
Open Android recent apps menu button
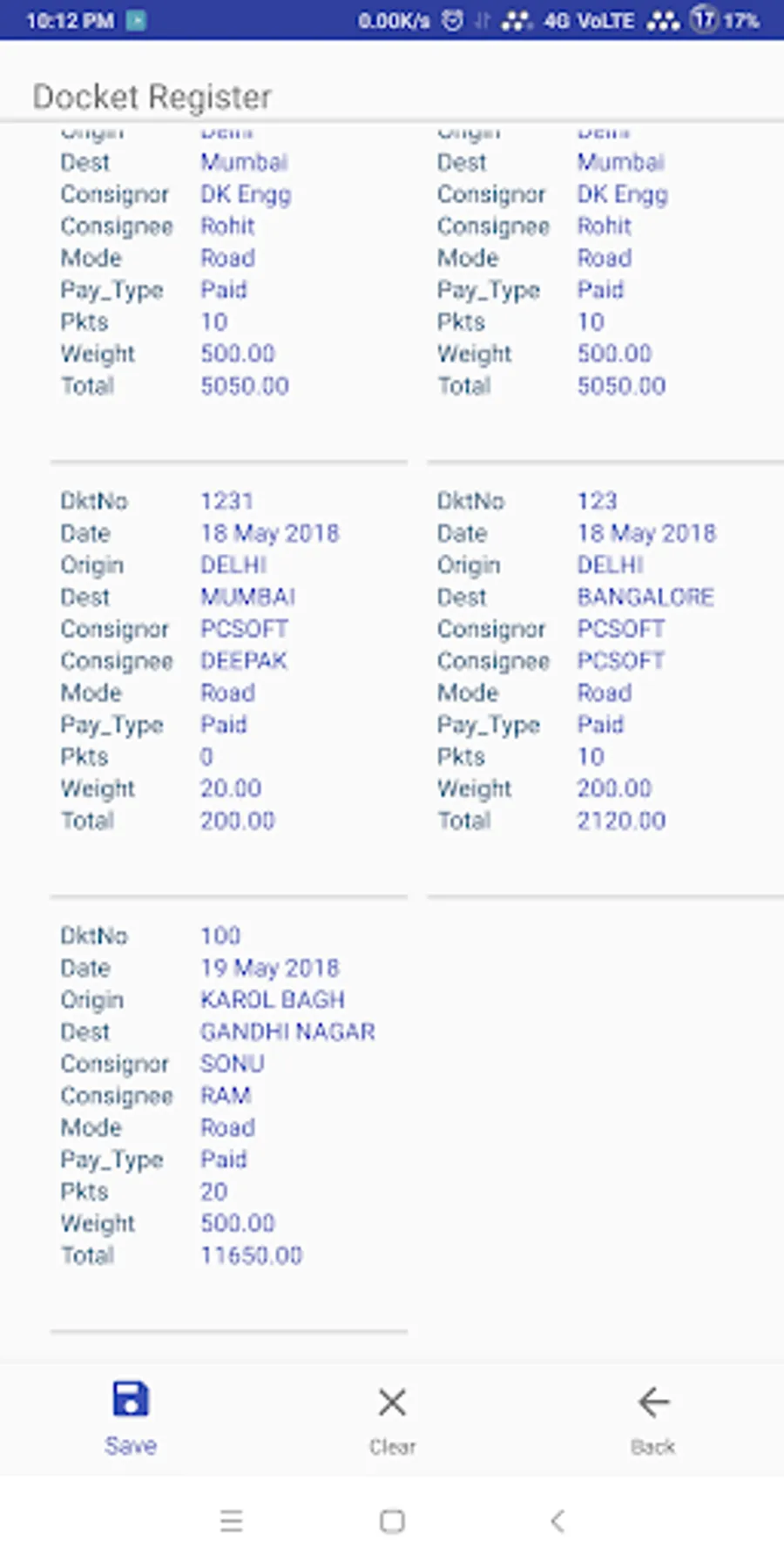pos(231,1521)
